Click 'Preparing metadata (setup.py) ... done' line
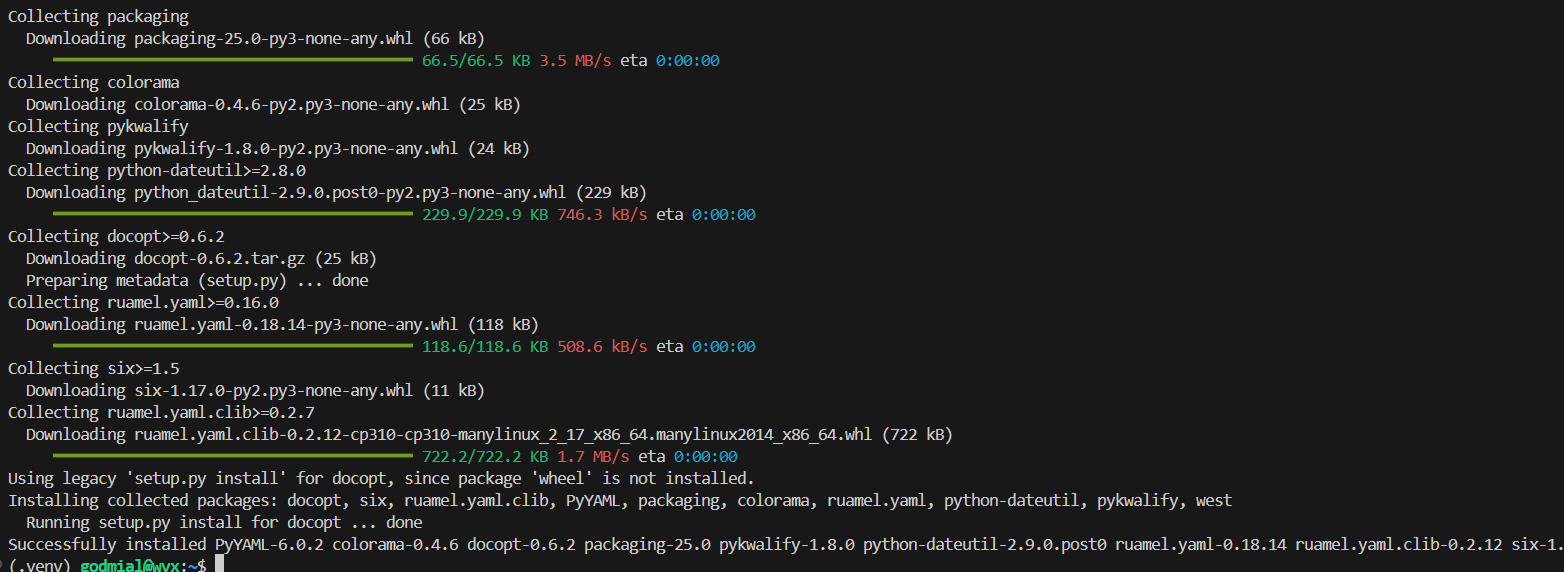1564x572 pixels. click(197, 281)
